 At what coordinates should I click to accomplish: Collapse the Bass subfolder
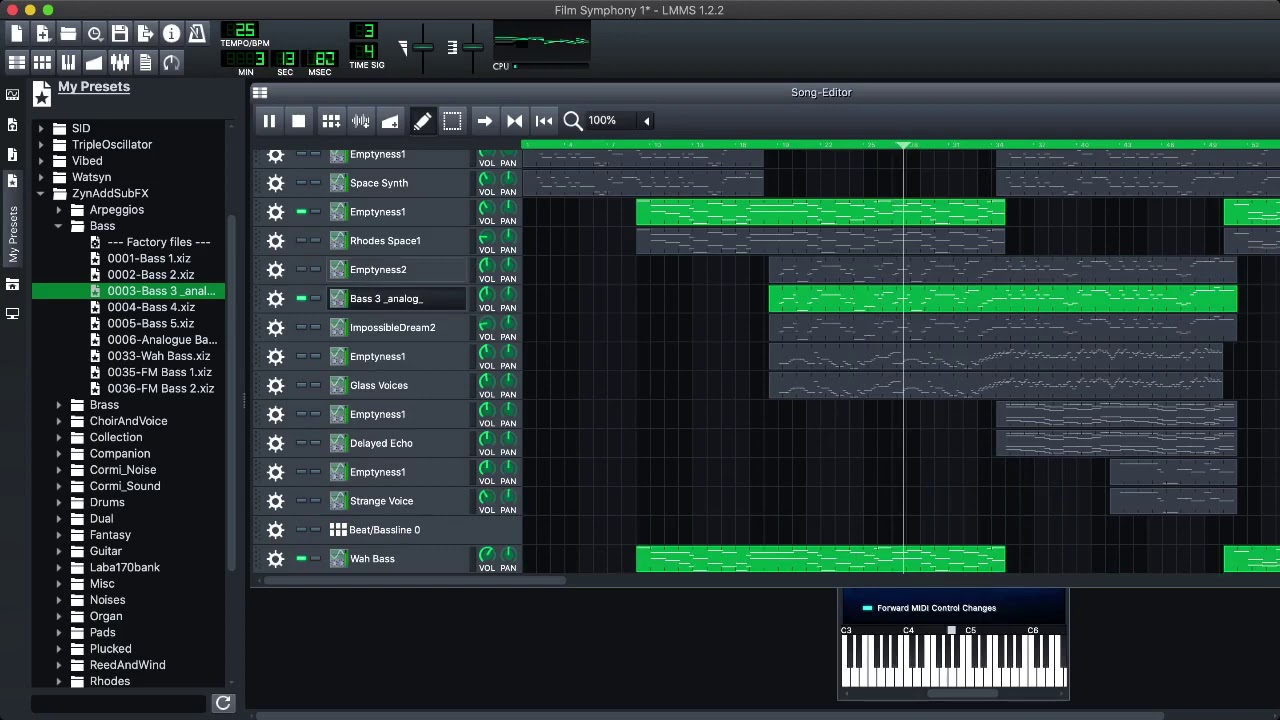tap(59, 226)
